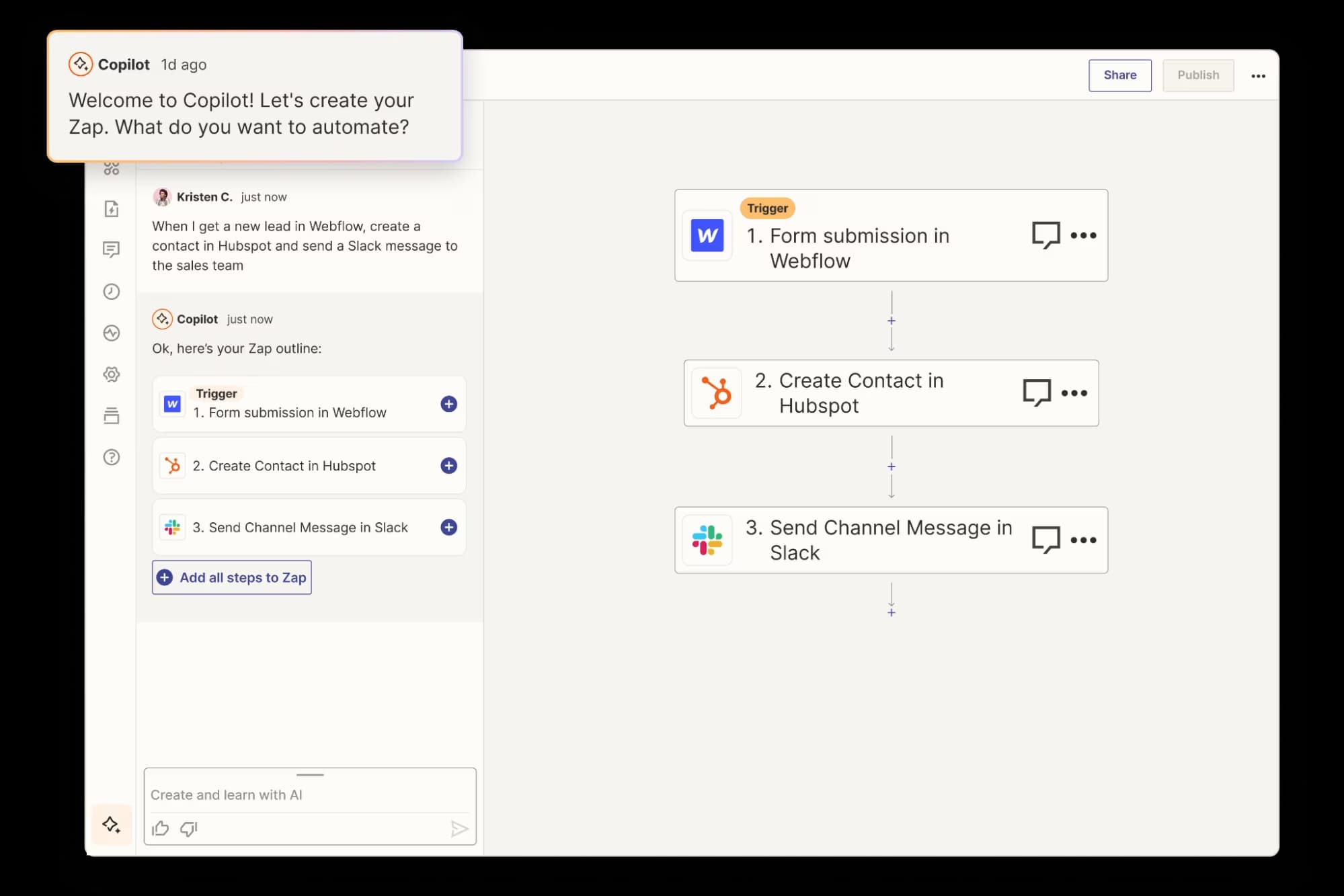Click the send message arrow icon
Screen dimensions: 1344x896
click(459, 829)
